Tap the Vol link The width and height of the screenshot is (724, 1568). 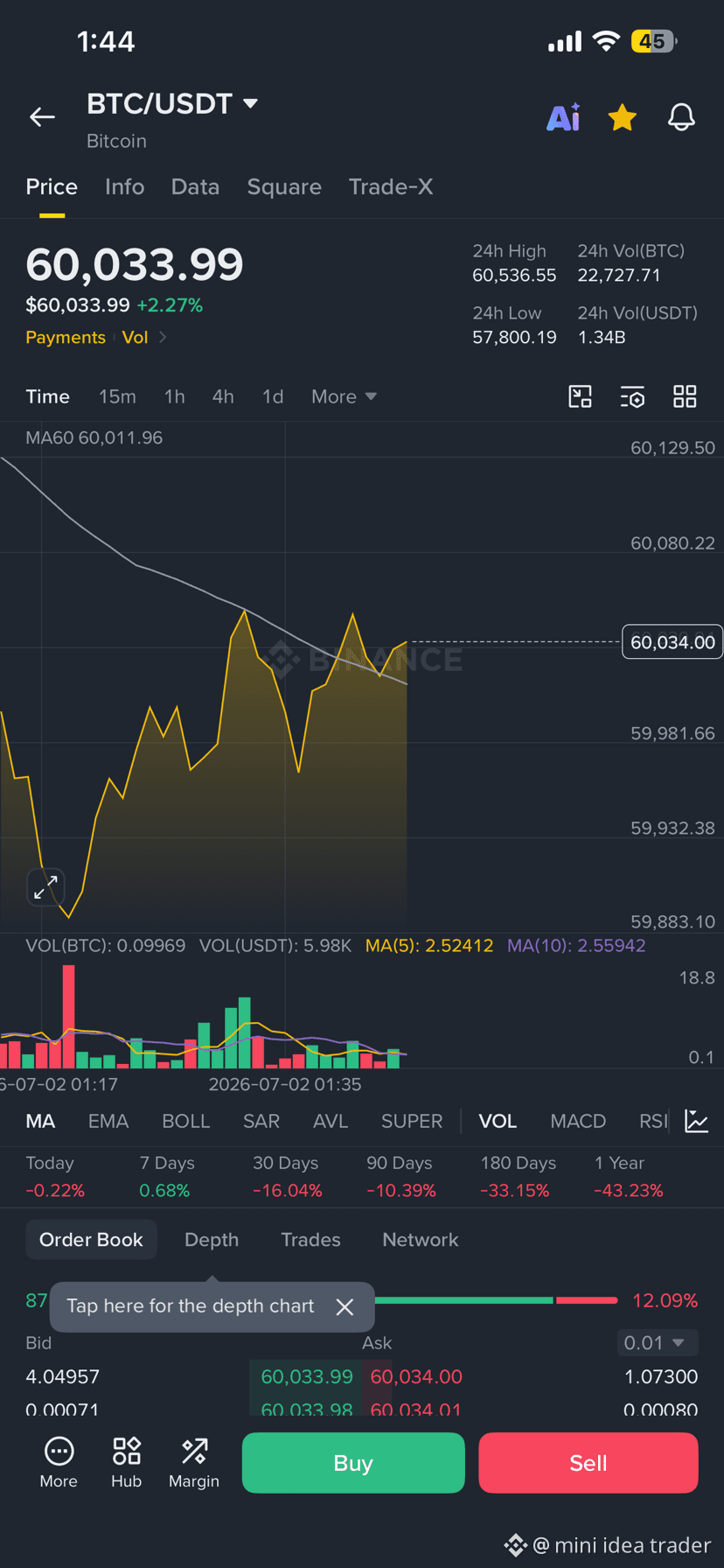(135, 337)
